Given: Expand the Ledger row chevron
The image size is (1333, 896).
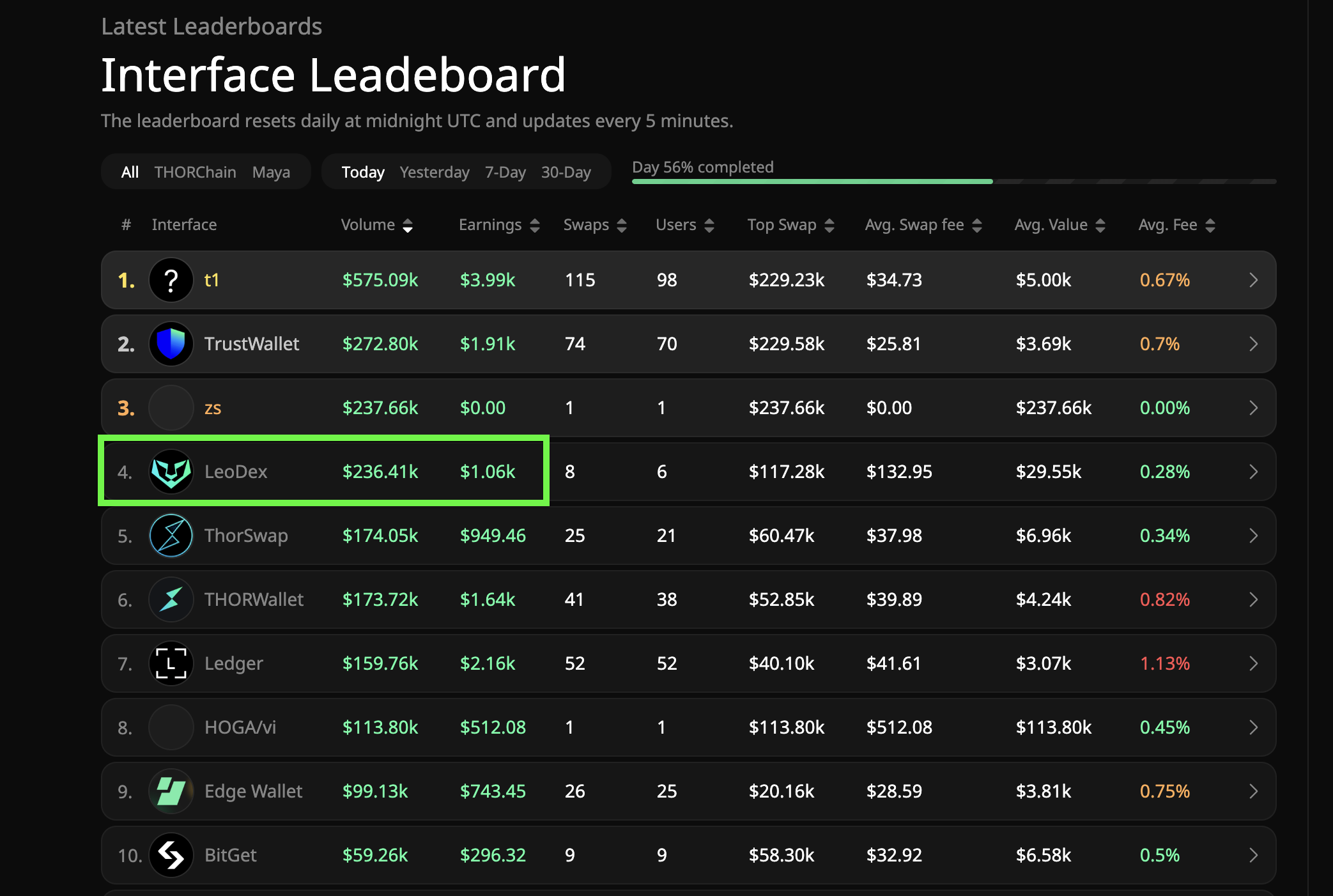Looking at the screenshot, I should tap(1253, 663).
